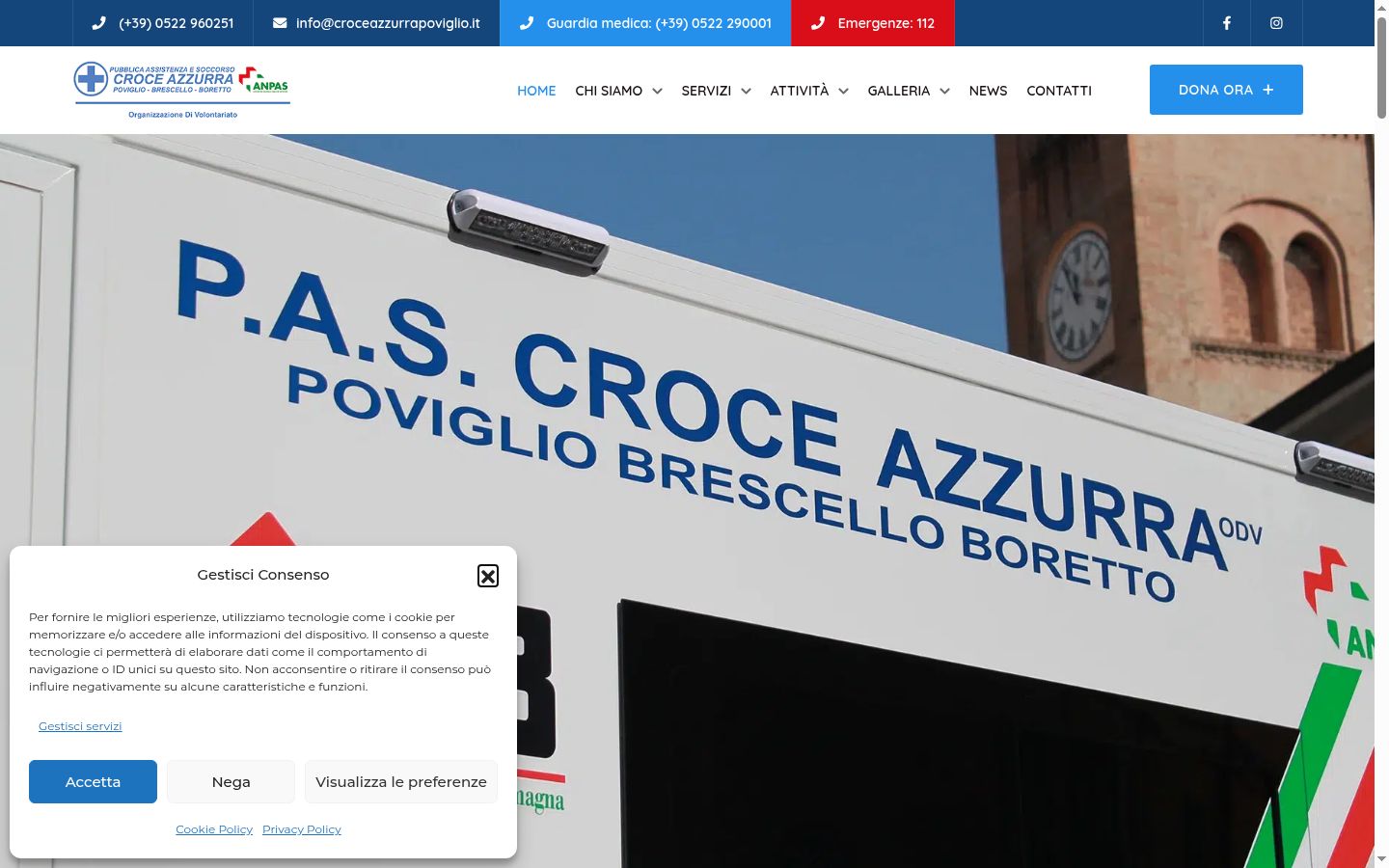Accept cookies with Accetta button

(93, 781)
